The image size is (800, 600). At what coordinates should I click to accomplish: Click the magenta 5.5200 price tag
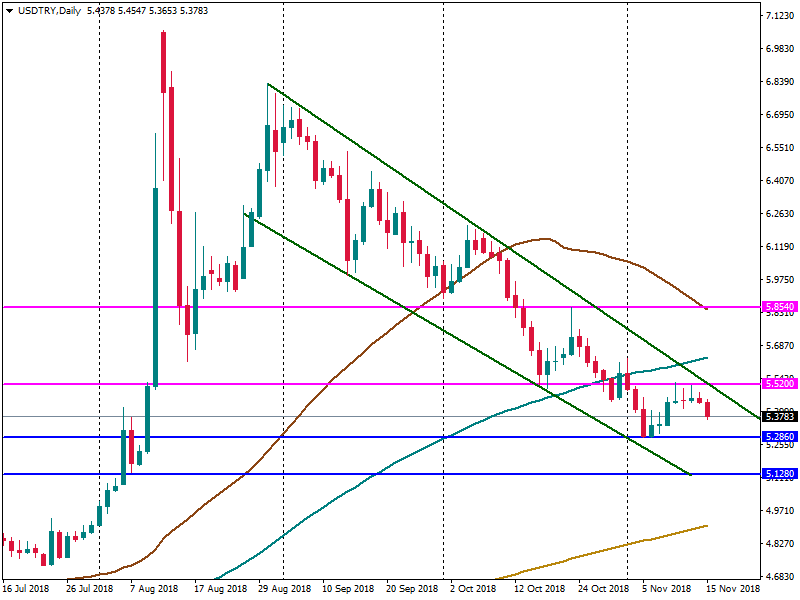[x=779, y=383]
